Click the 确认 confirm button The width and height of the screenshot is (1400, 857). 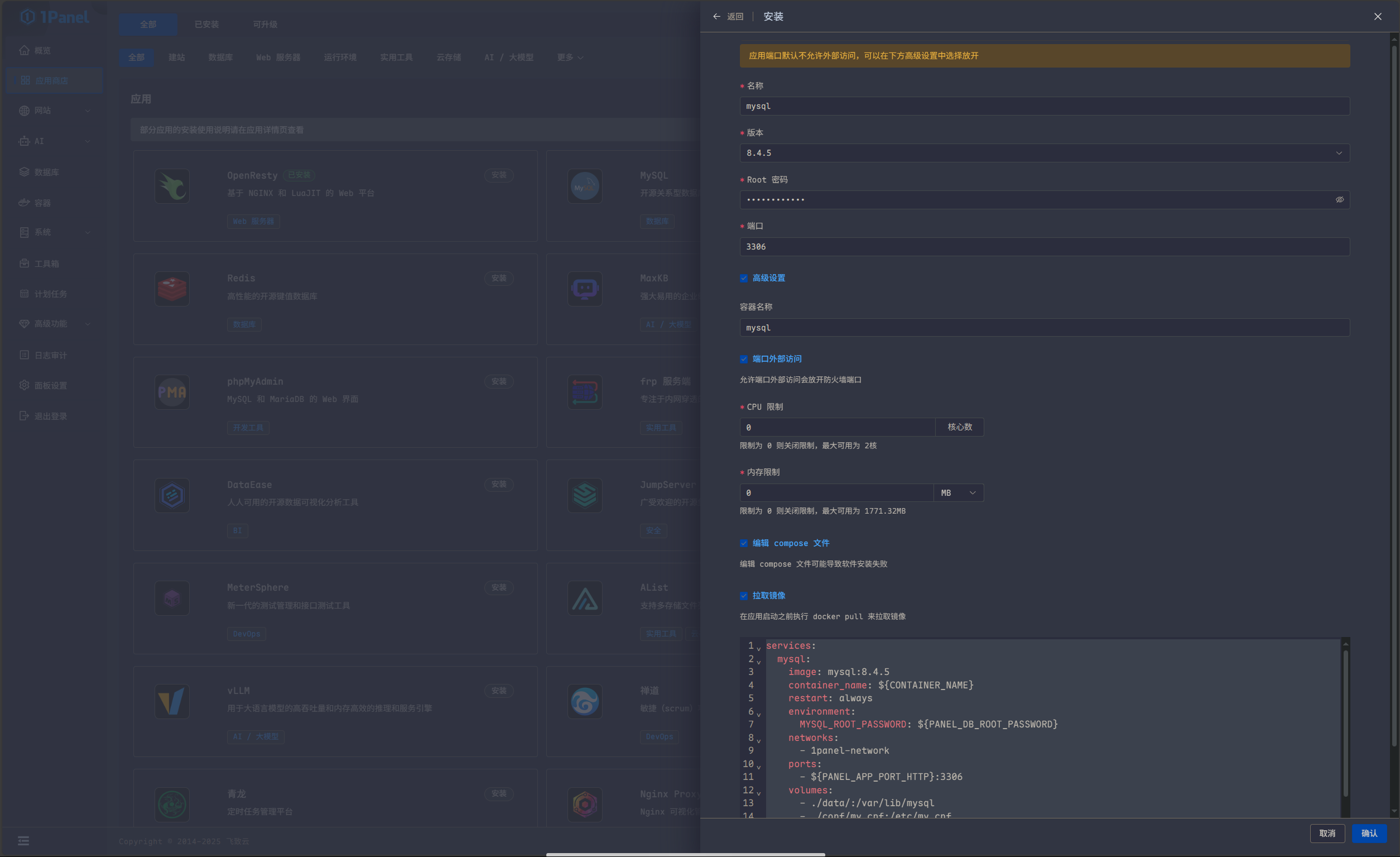click(1369, 833)
